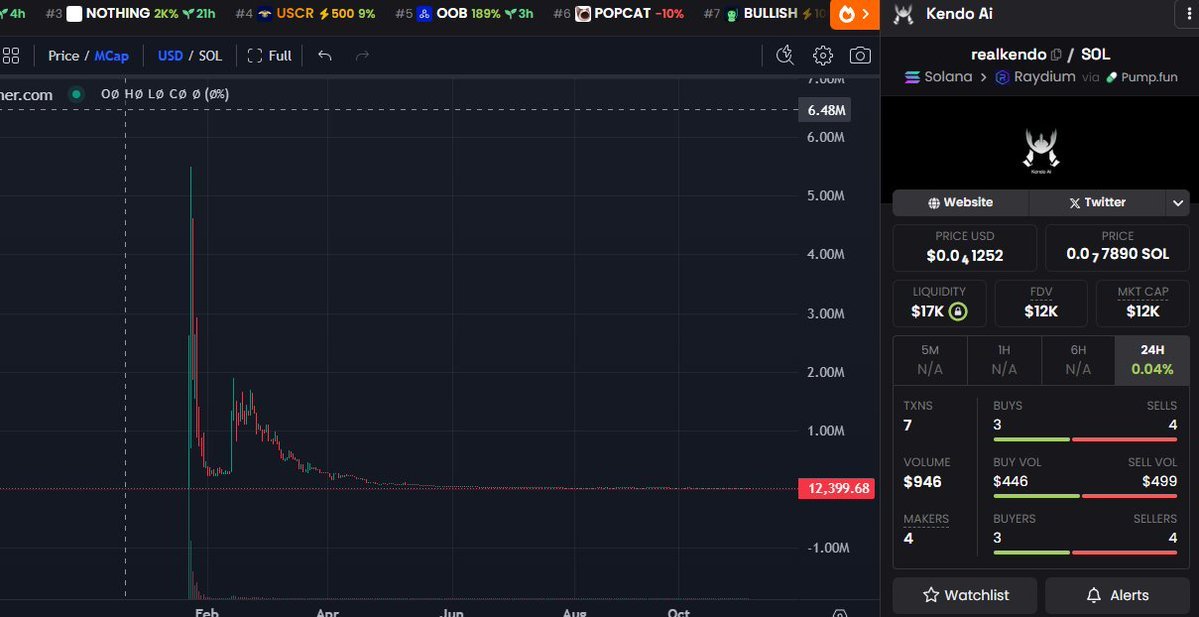Click the MKT CAP $12K value
Screen dimensions: 1199x617
(x=1142, y=311)
